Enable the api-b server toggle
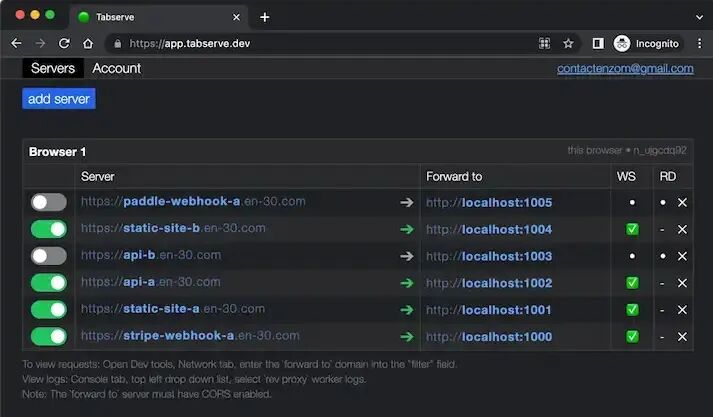This screenshot has height=417, width=713. click(49, 256)
